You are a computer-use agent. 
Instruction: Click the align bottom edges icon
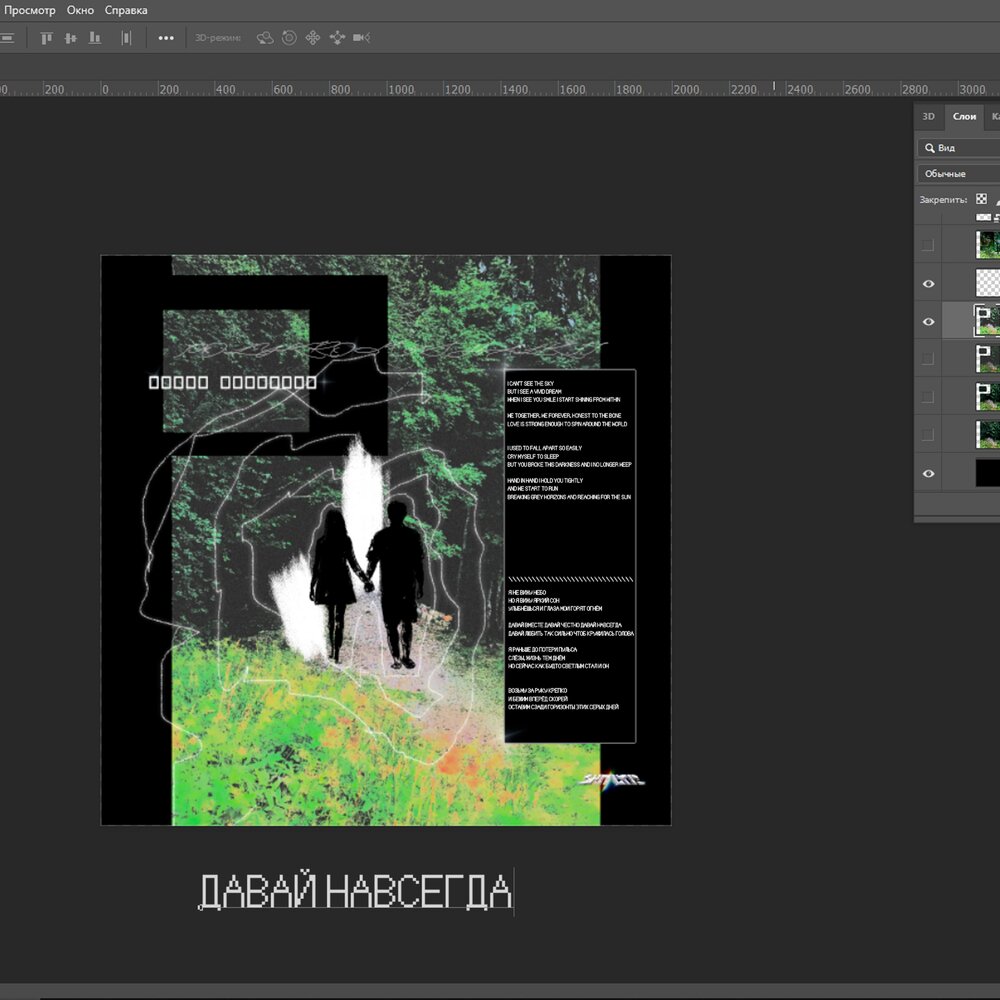tap(95, 38)
